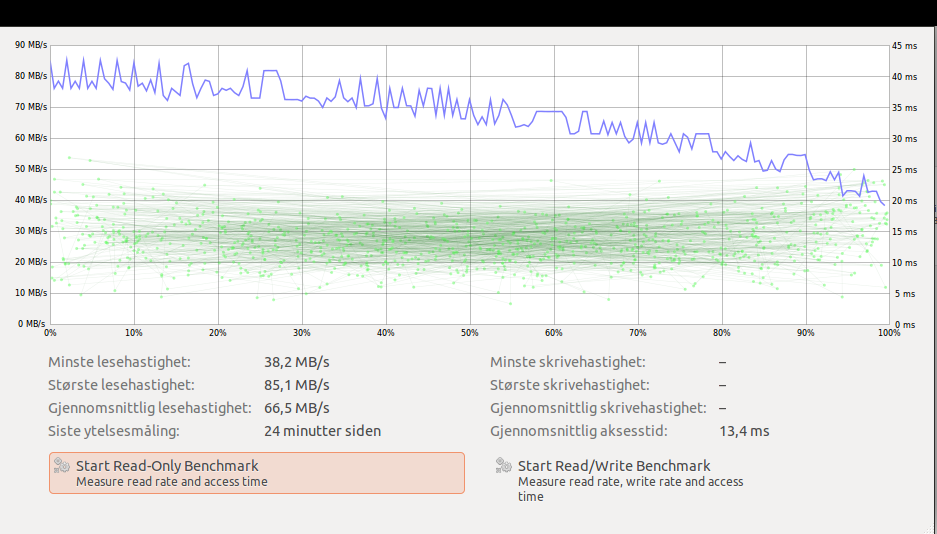937x534 pixels.
Task: Click the label Største skrivehastighet
Action: [569, 385]
